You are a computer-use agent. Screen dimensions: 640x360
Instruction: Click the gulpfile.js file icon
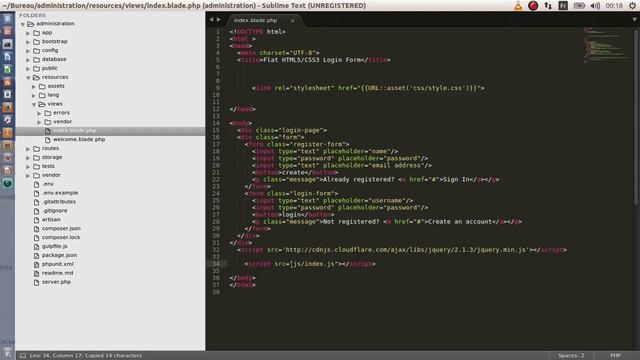coord(36,247)
